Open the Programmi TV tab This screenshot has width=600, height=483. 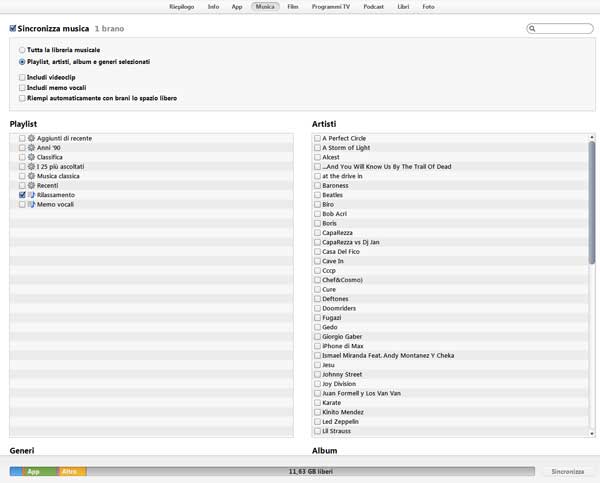point(331,7)
